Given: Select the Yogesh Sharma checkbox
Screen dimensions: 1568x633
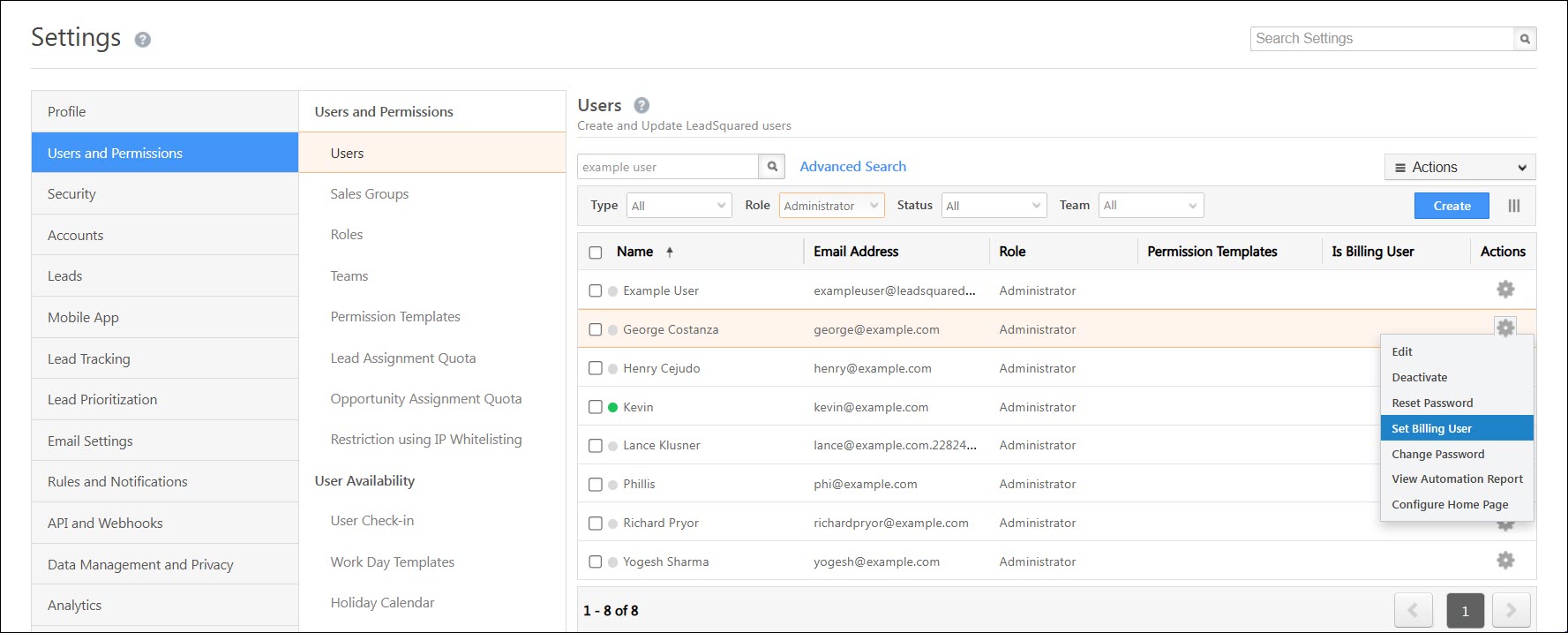Looking at the screenshot, I should point(596,561).
